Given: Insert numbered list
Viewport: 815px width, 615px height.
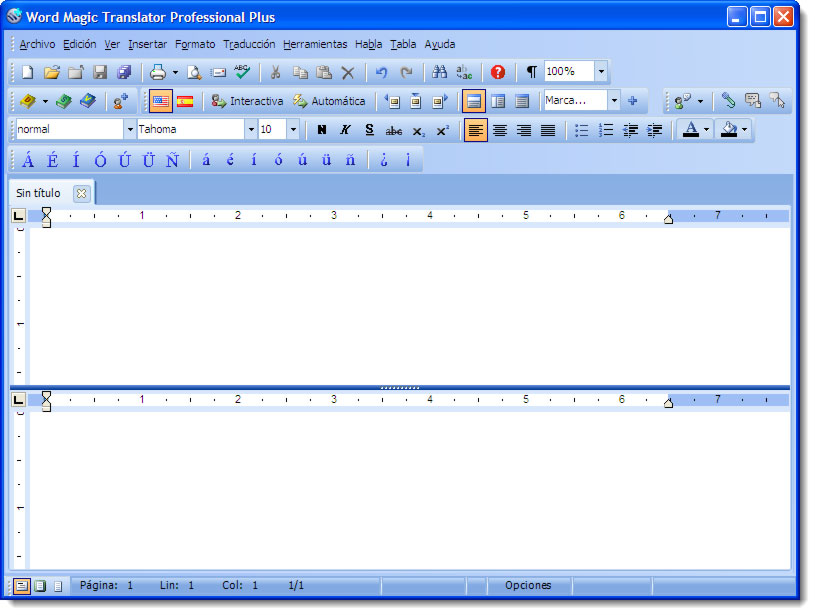Looking at the screenshot, I should [606, 130].
